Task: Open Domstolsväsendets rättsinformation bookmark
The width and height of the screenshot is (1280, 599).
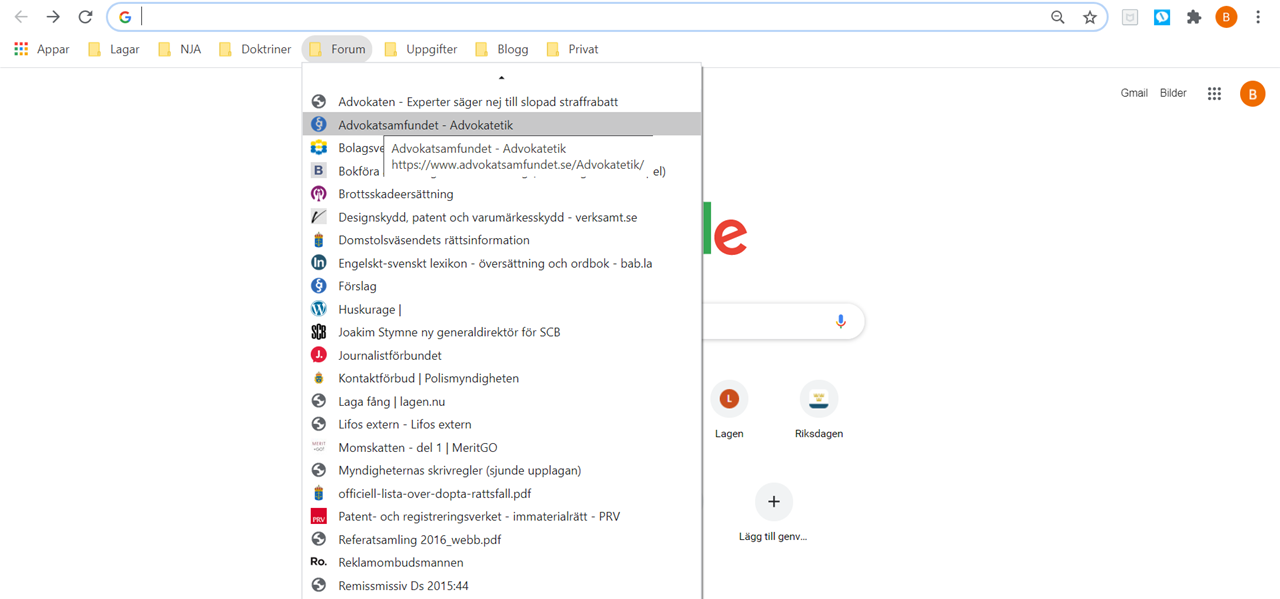Action: [501, 240]
